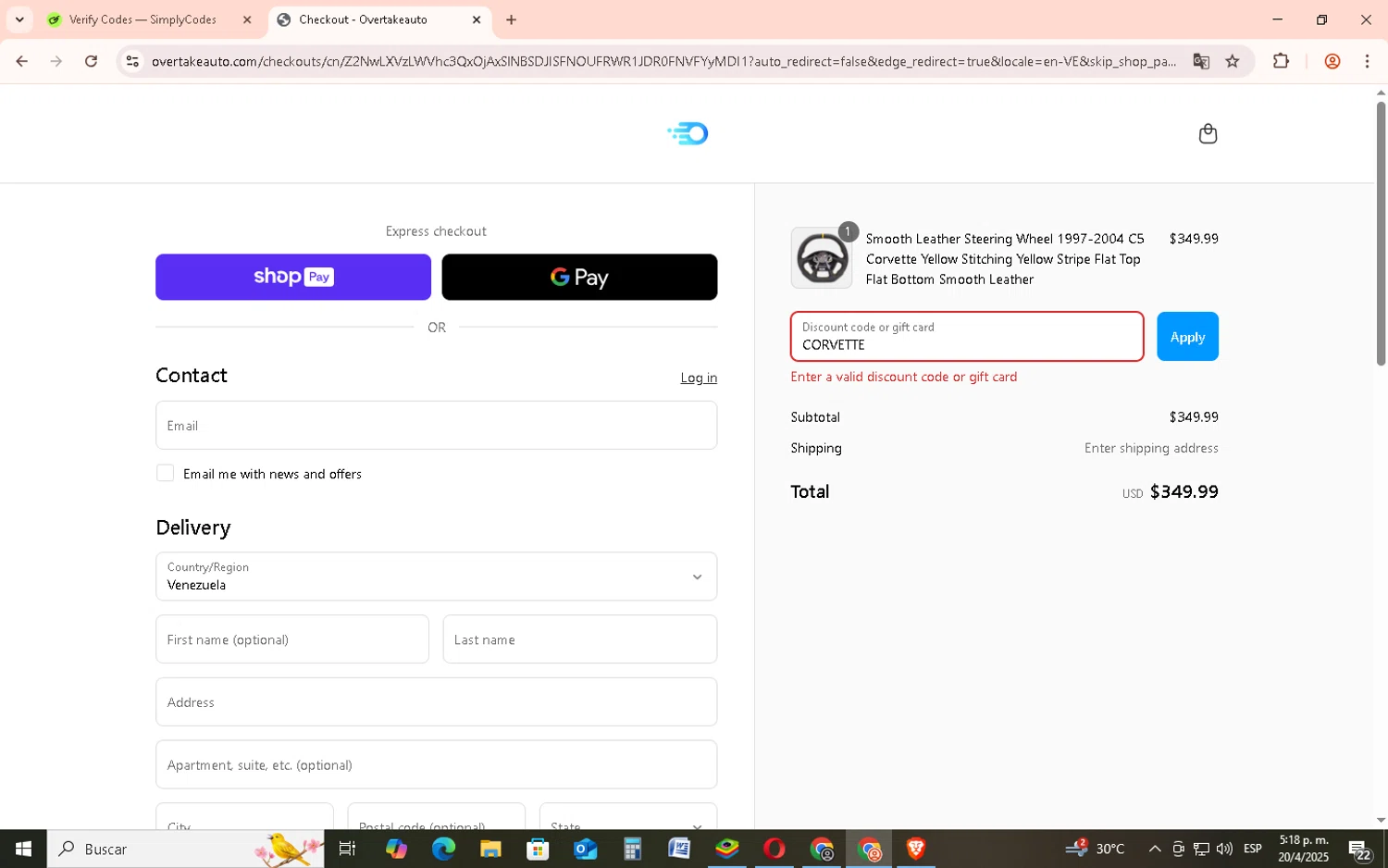
Task: Show hidden system tray icons
Action: 1155,849
